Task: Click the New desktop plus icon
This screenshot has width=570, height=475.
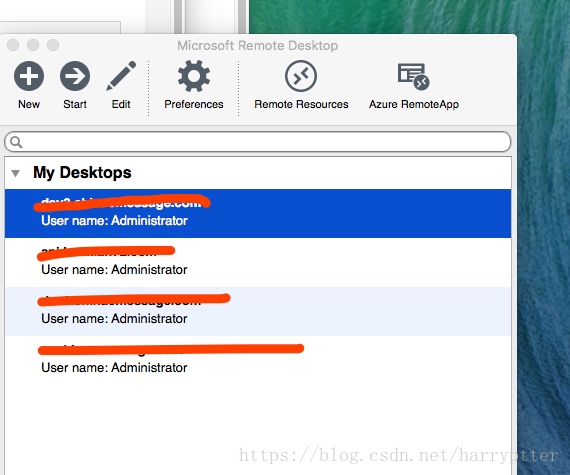Action: 29,76
